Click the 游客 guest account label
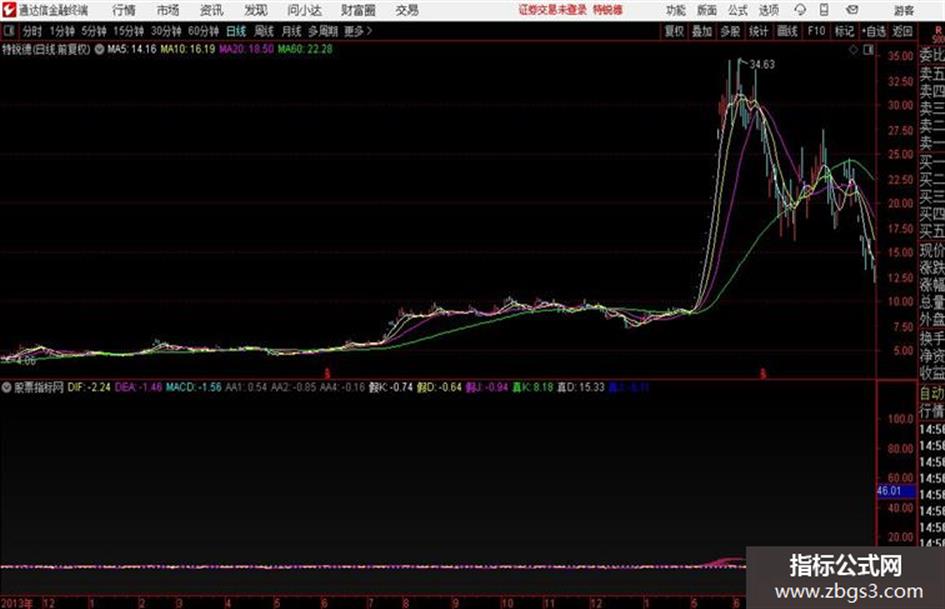This screenshot has width=945, height=609. coord(904,10)
